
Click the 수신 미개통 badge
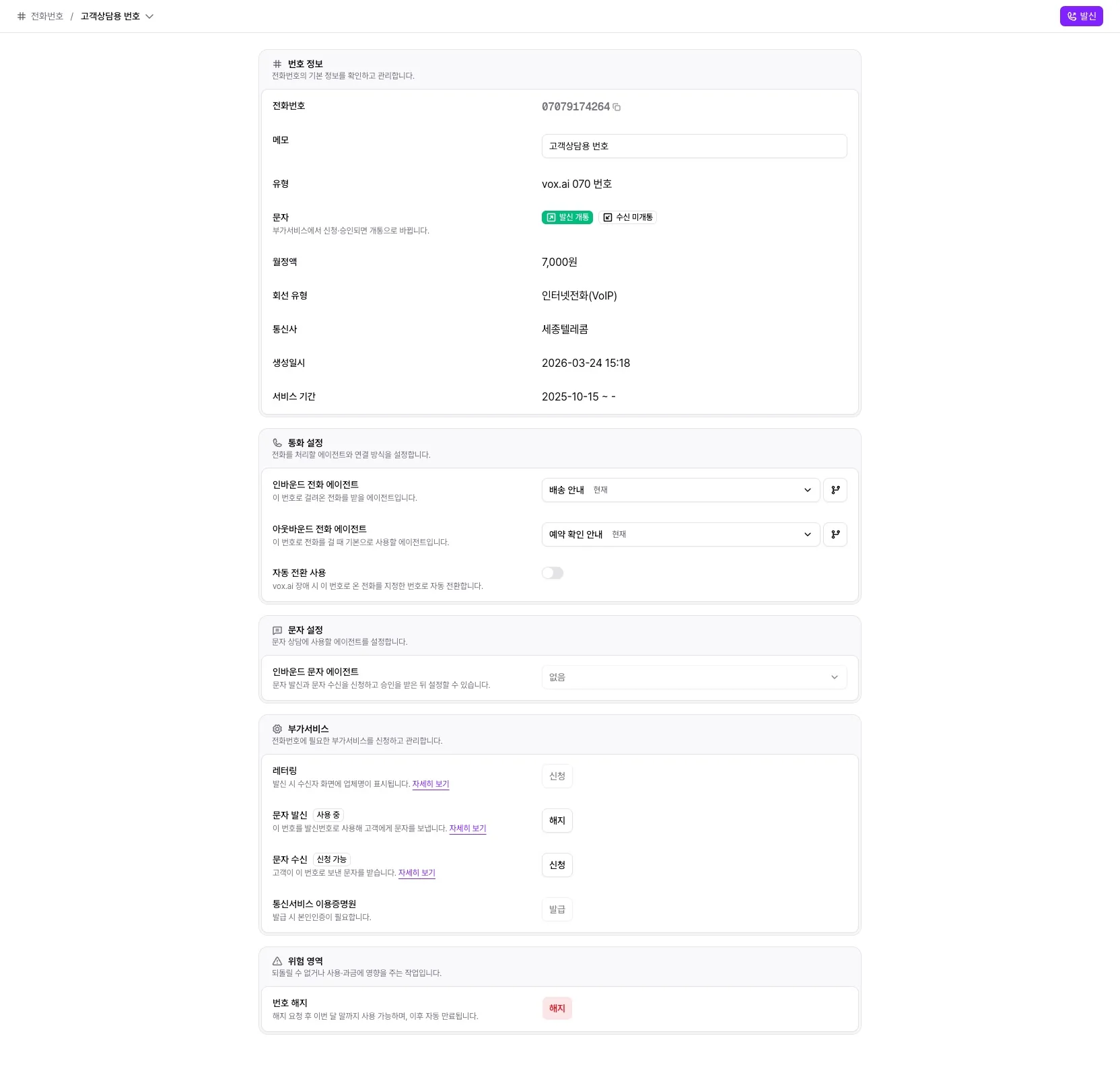tap(627, 217)
